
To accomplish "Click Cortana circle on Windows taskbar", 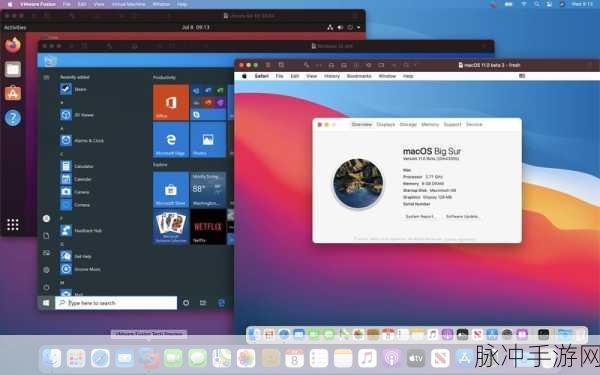I will pos(186,303).
